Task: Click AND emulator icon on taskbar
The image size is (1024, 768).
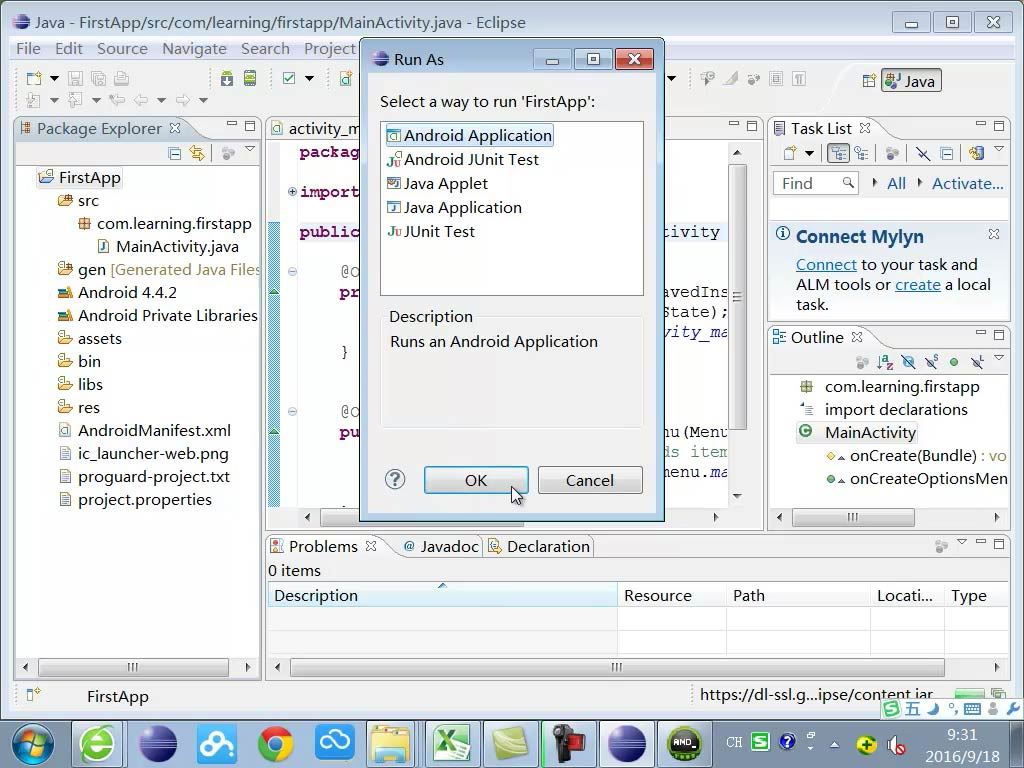Action: [x=684, y=744]
